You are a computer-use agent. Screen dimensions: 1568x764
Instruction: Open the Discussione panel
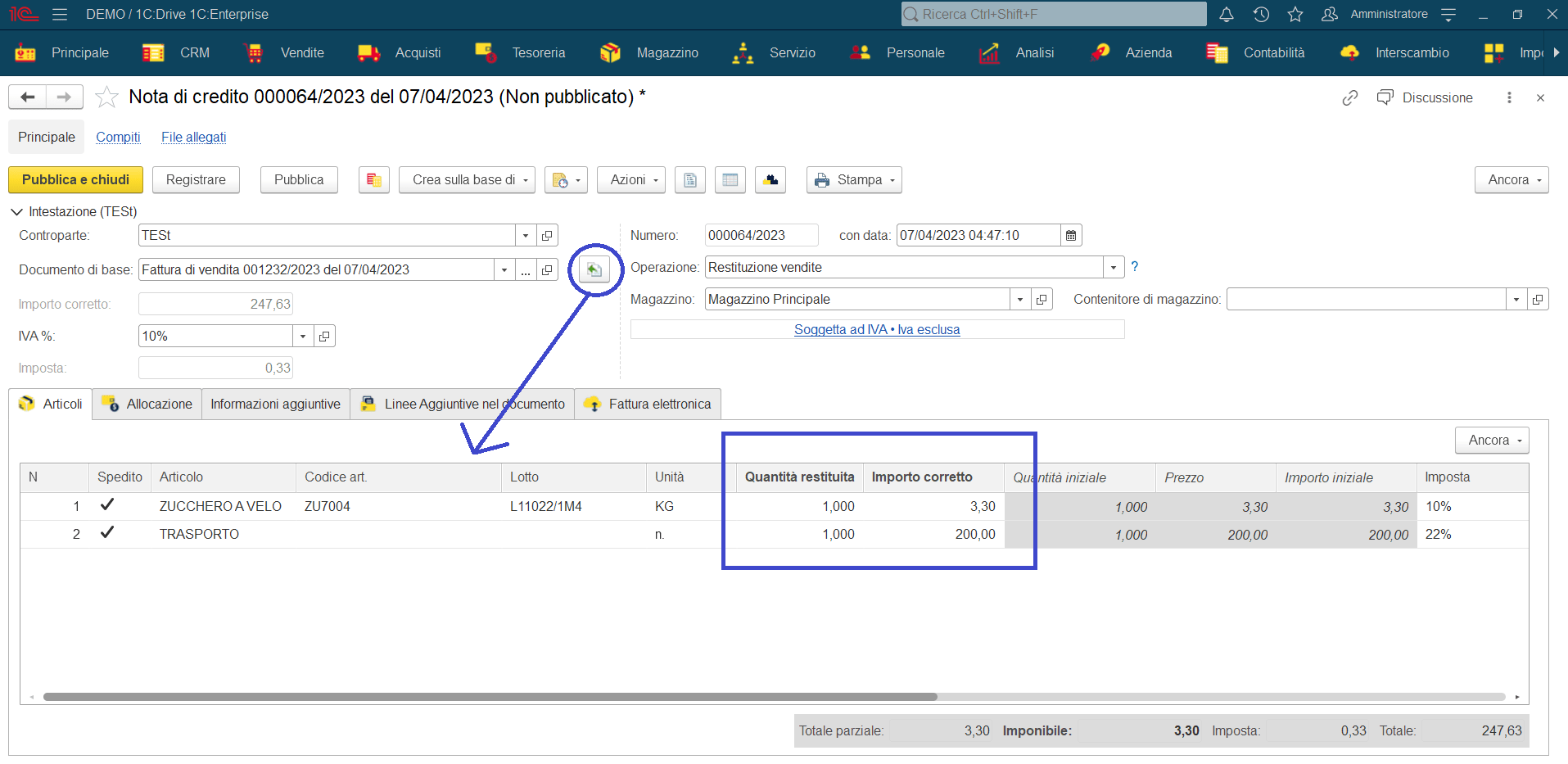click(1425, 97)
